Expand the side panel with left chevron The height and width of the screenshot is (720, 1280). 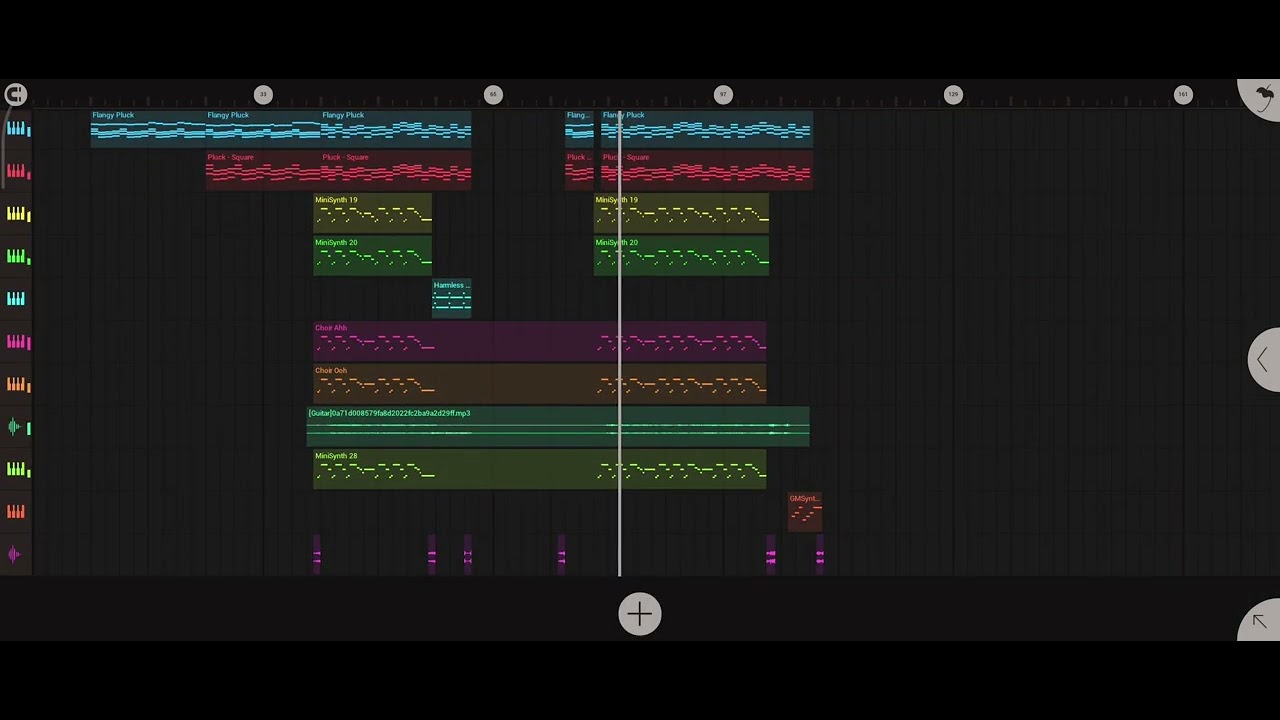click(1264, 360)
